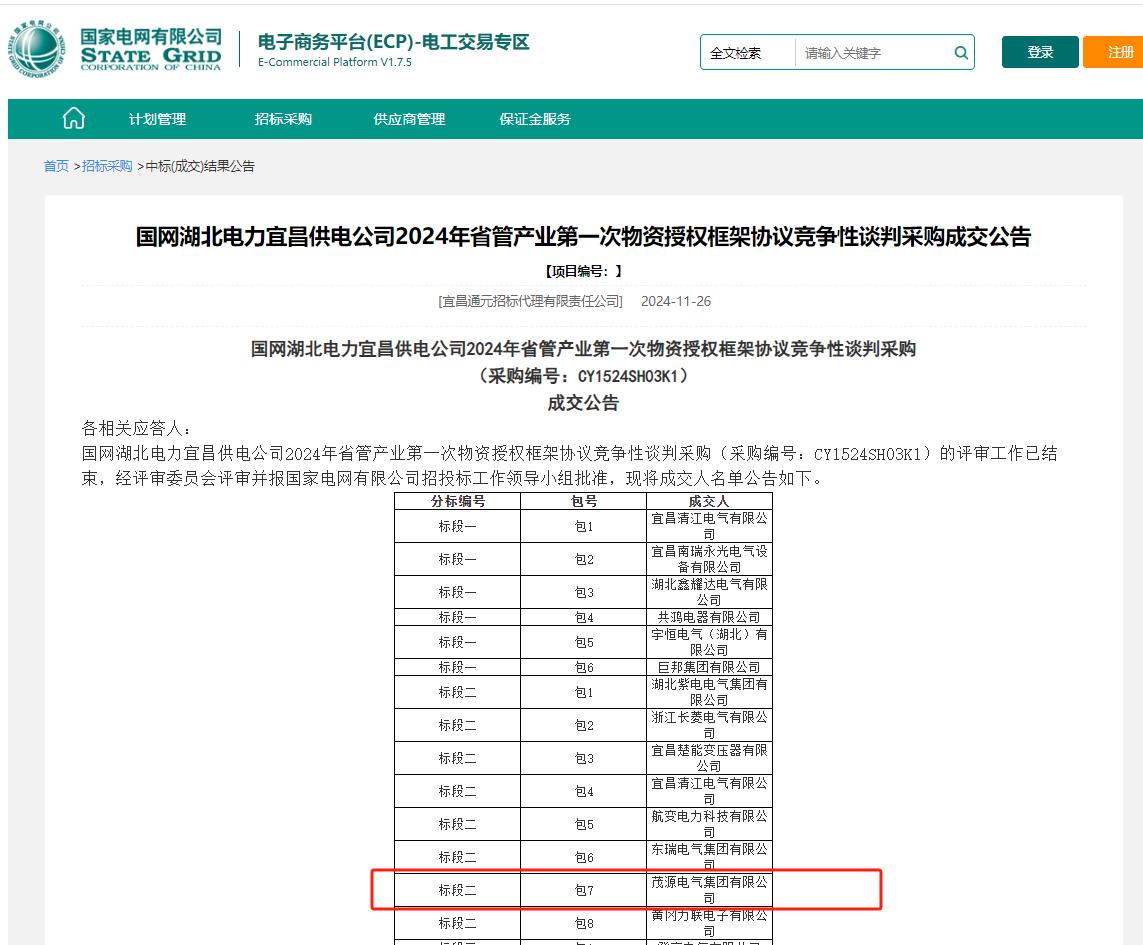The image size is (1143, 945).
Task: Open the 招标采购 menu
Action: tap(283, 119)
